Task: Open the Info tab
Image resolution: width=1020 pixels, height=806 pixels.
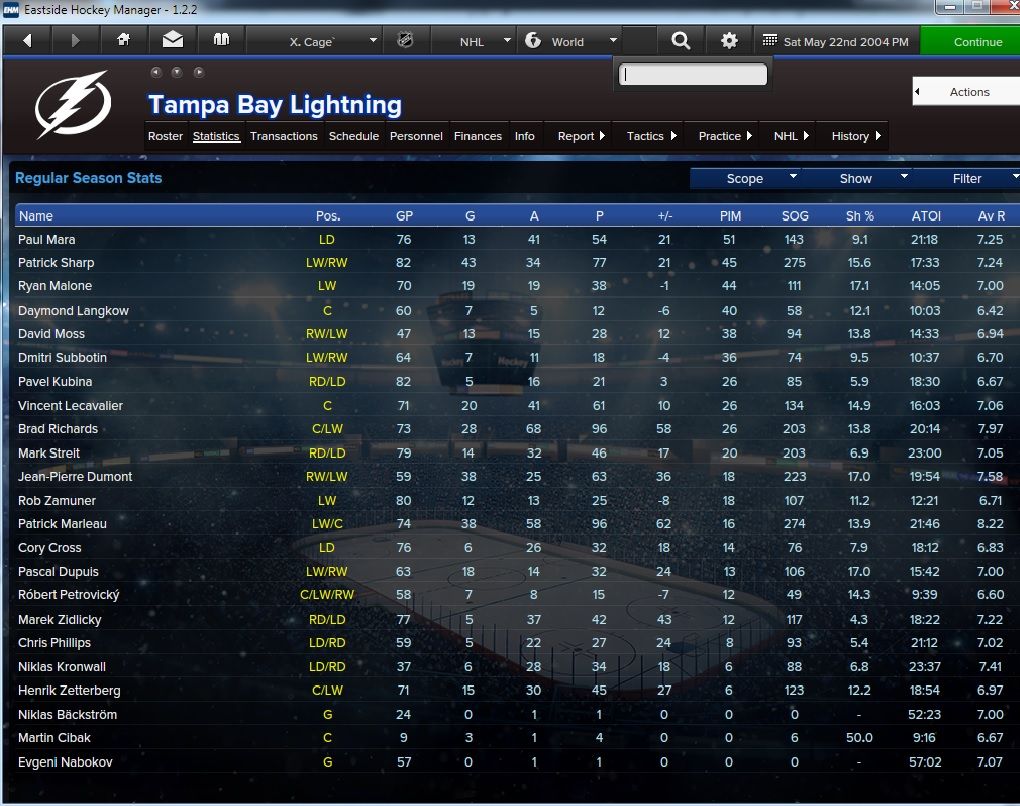Action: pos(524,136)
